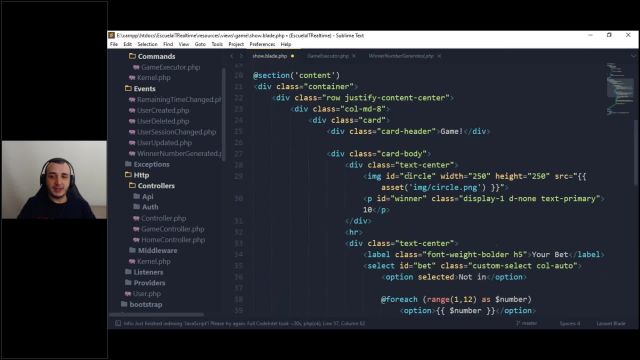Open UserCreated.php in Events folder

[163, 111]
